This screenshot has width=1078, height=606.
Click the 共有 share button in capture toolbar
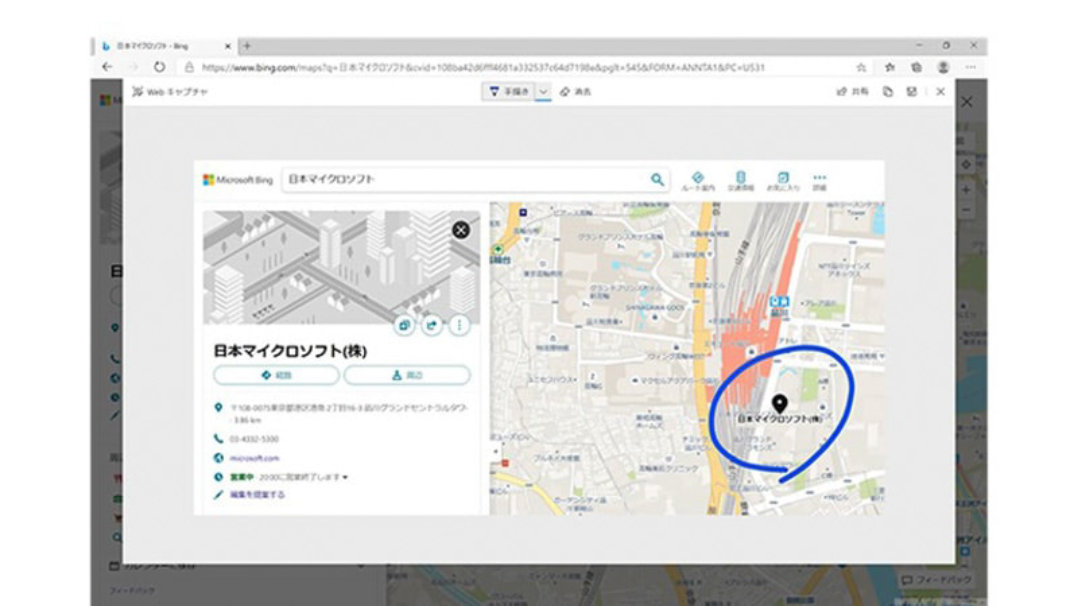click(852, 91)
